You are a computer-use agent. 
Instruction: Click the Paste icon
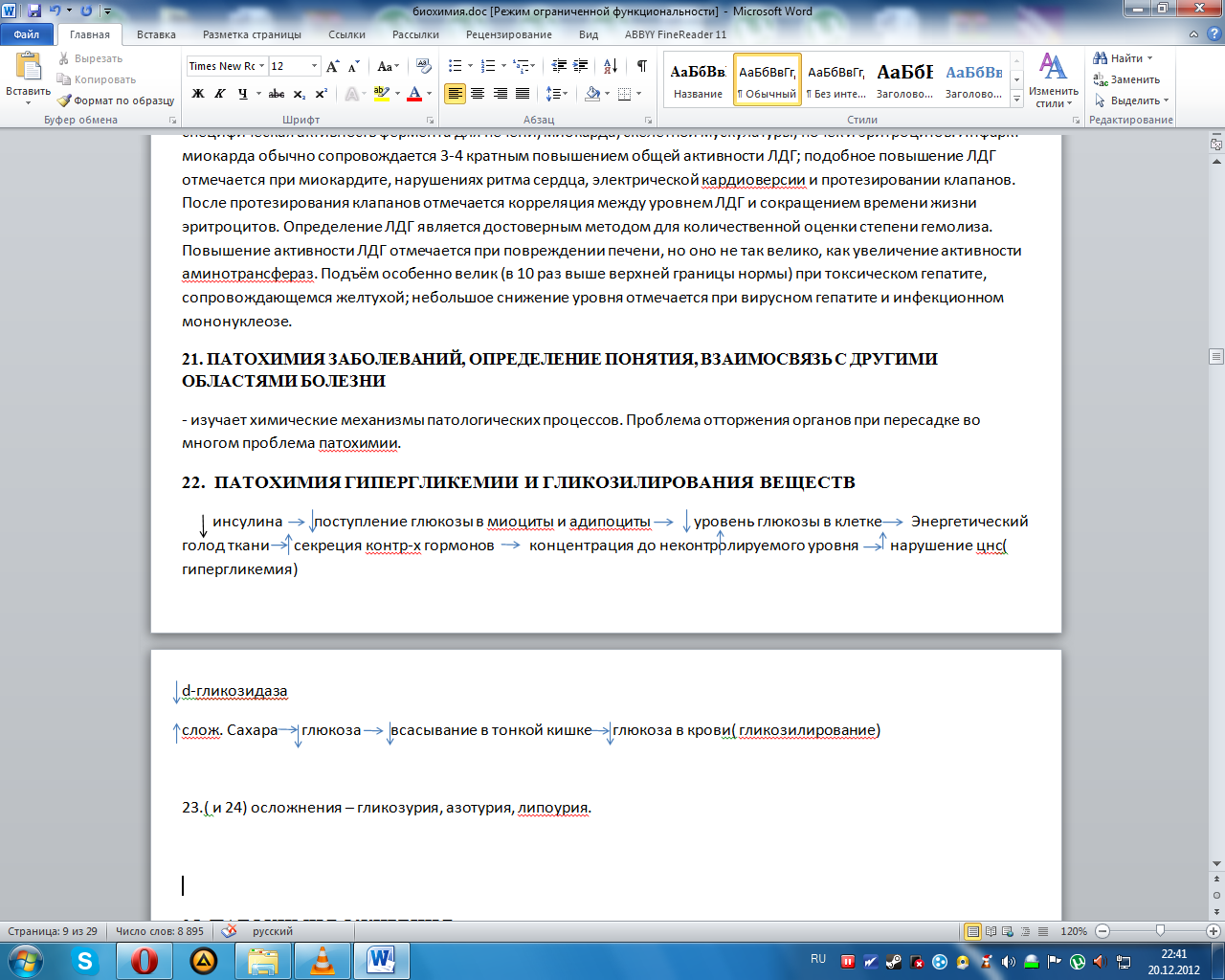click(28, 67)
